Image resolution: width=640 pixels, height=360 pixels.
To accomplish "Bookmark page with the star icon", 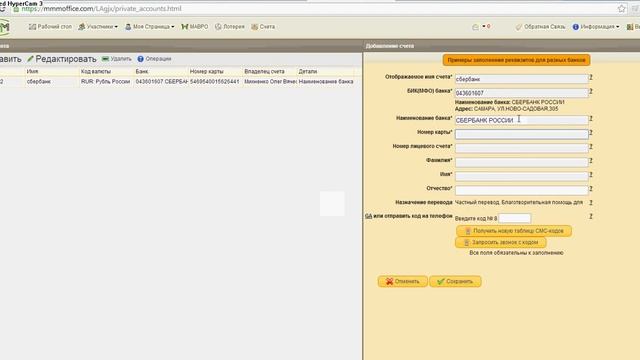I will point(621,9).
